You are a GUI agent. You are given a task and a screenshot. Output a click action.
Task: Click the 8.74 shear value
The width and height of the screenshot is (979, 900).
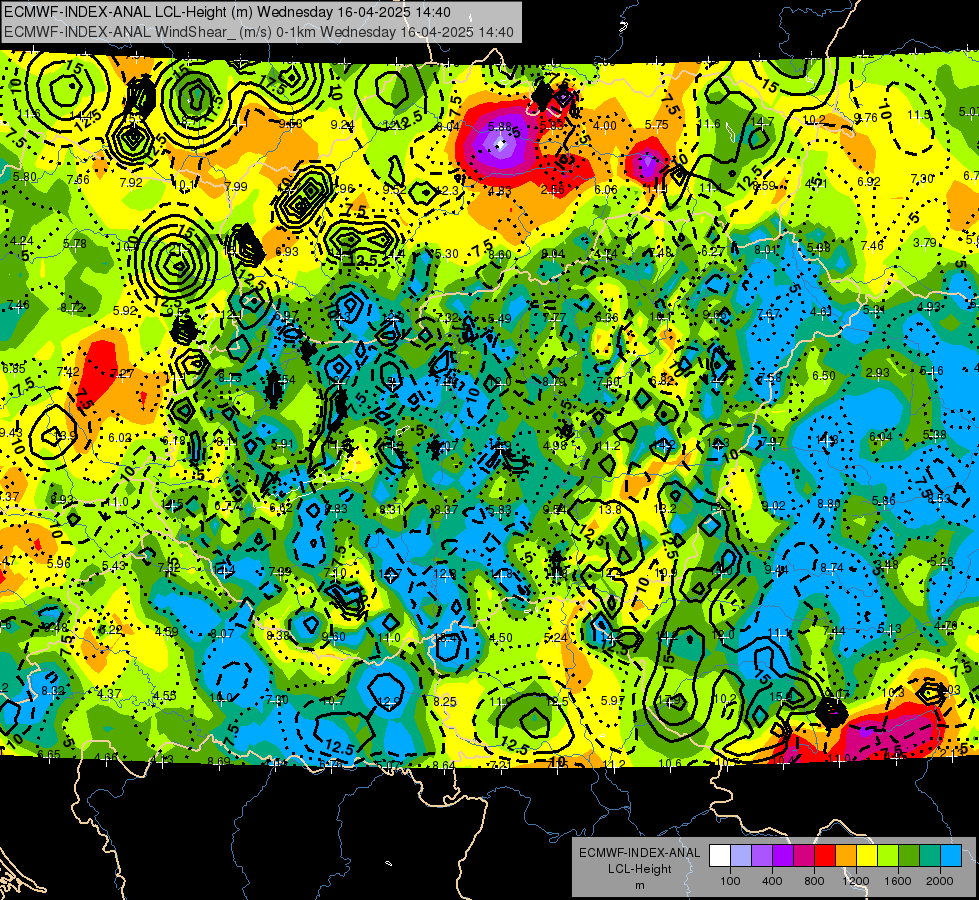point(832,568)
